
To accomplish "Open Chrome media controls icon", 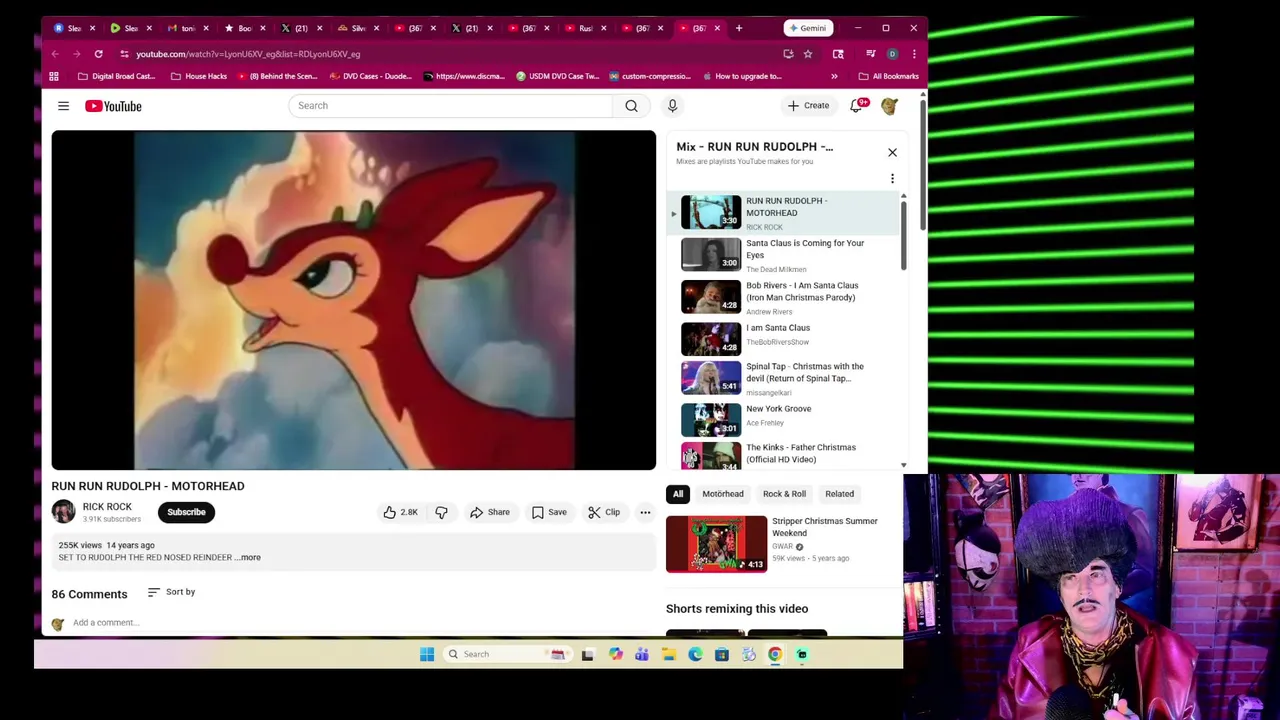I will [x=871, y=54].
